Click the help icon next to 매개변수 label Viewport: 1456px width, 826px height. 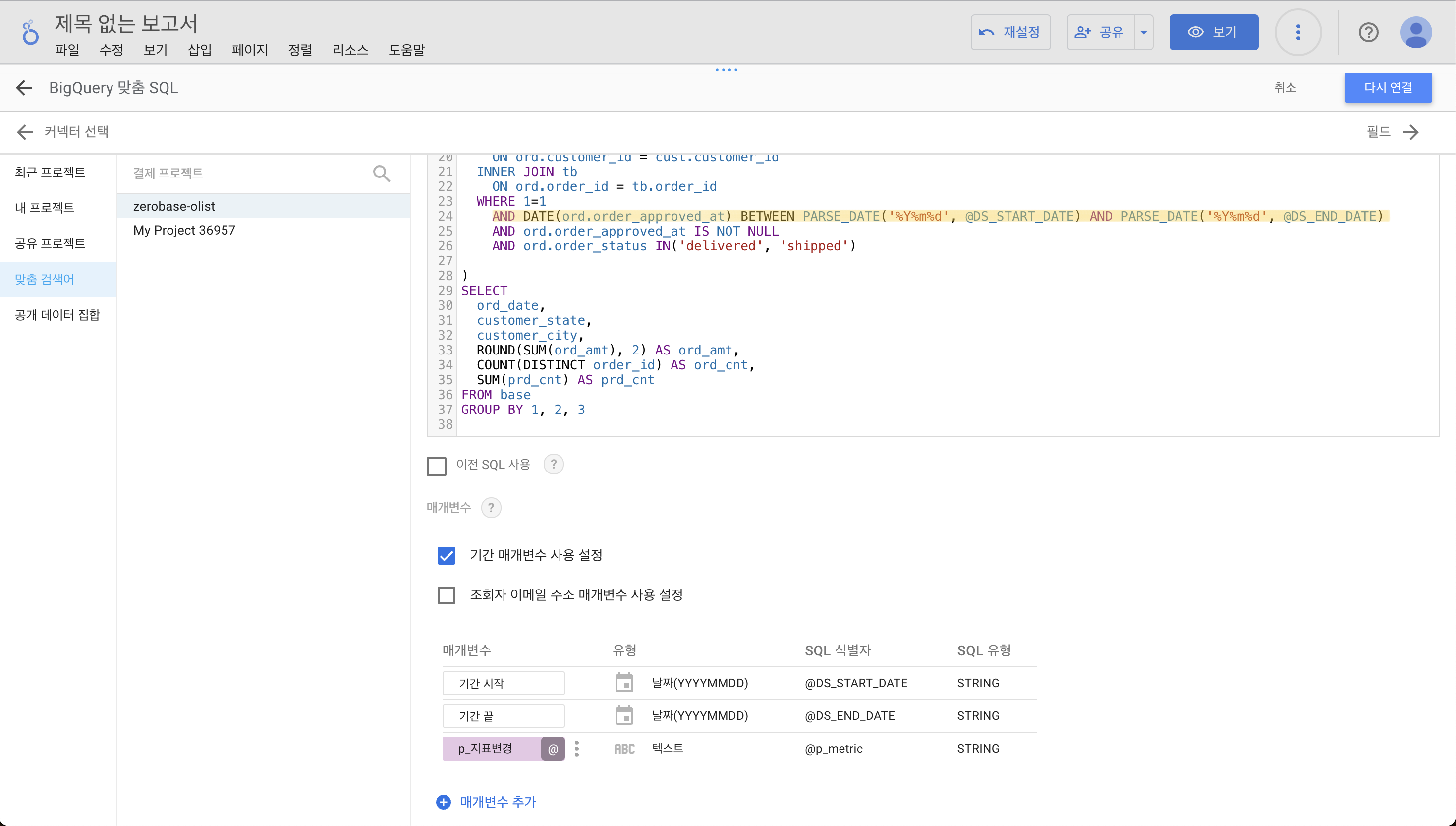tap(491, 507)
